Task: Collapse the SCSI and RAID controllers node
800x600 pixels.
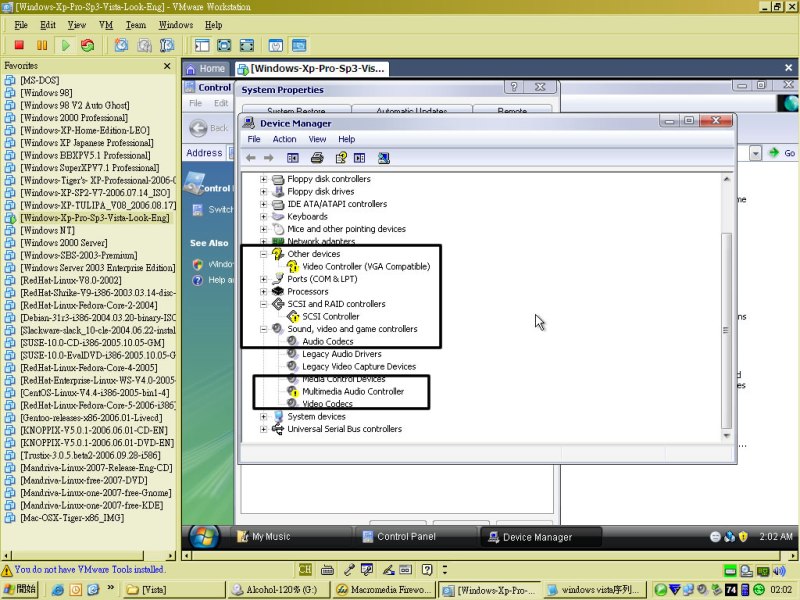Action: click(x=263, y=304)
